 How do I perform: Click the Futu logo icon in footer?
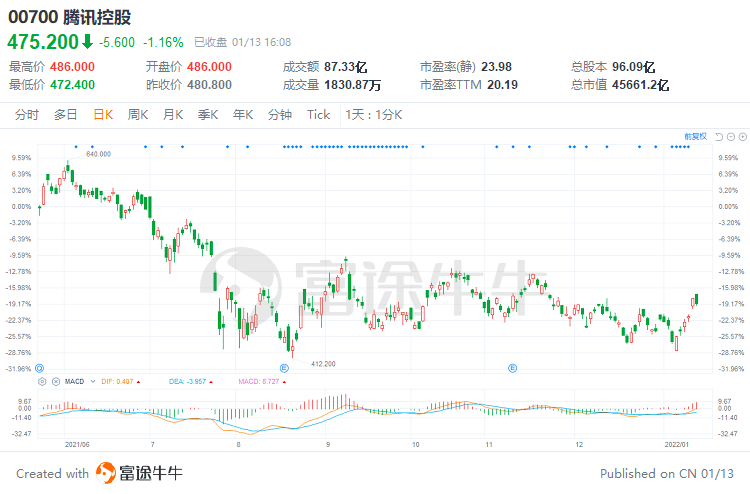coord(105,473)
